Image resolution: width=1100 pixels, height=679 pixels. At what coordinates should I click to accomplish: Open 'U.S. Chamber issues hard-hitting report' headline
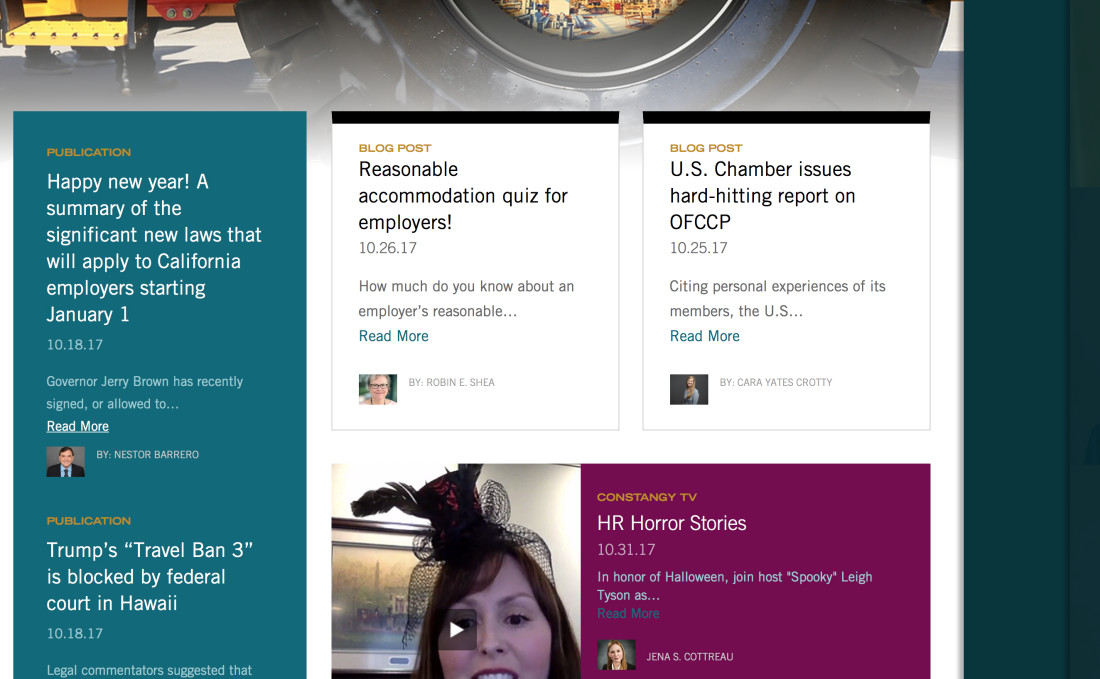pos(762,196)
